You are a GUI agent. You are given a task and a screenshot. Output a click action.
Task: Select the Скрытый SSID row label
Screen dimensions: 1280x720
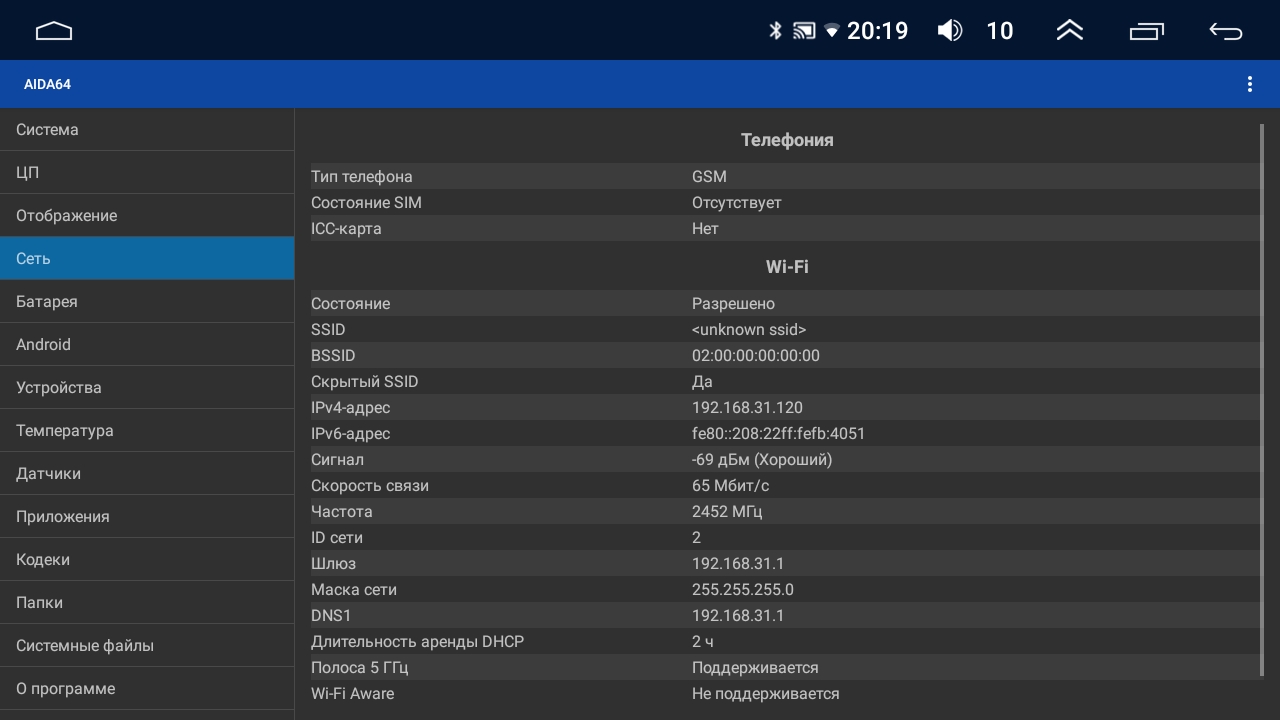365,382
